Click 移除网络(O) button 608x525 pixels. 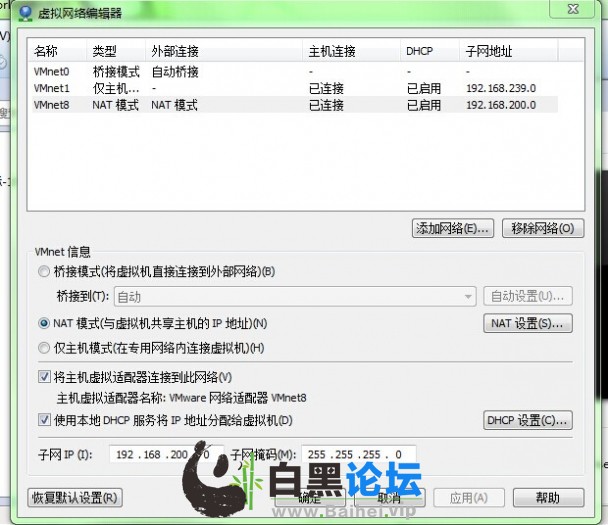[542, 228]
